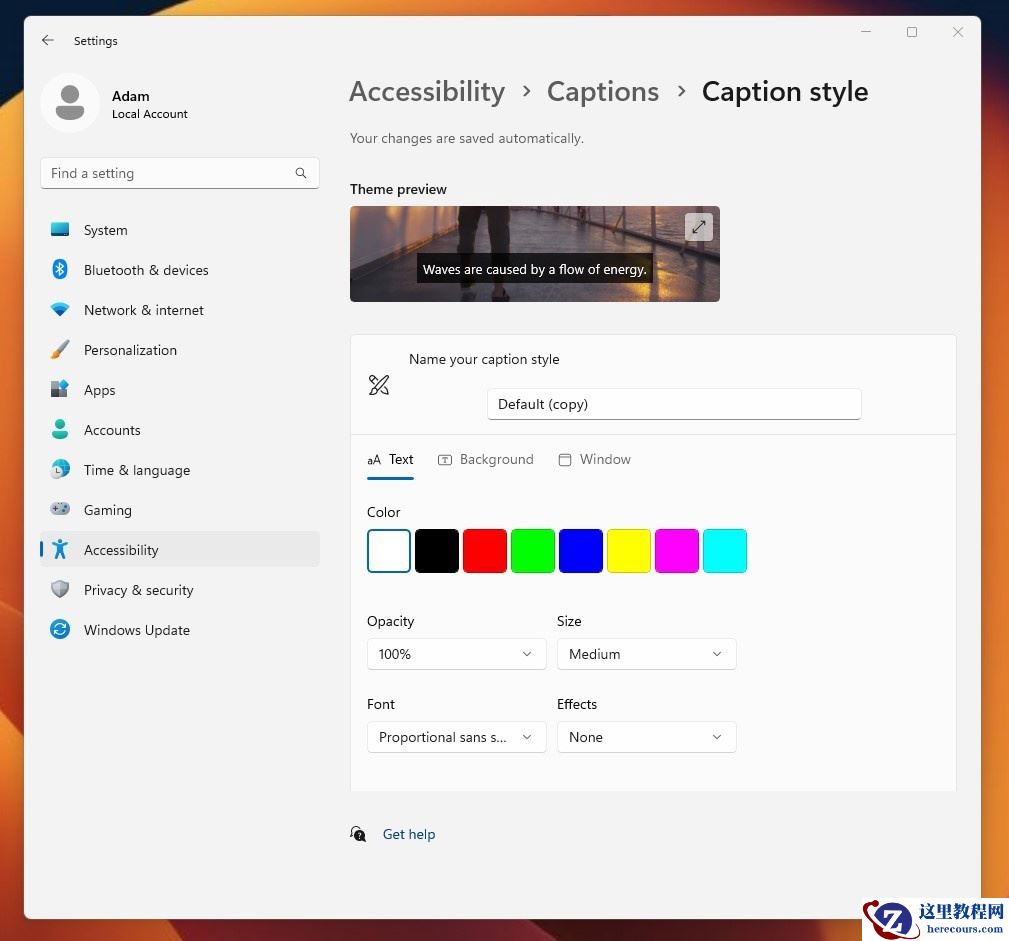
Task: Click the Personalization brush icon
Action: coord(60,350)
